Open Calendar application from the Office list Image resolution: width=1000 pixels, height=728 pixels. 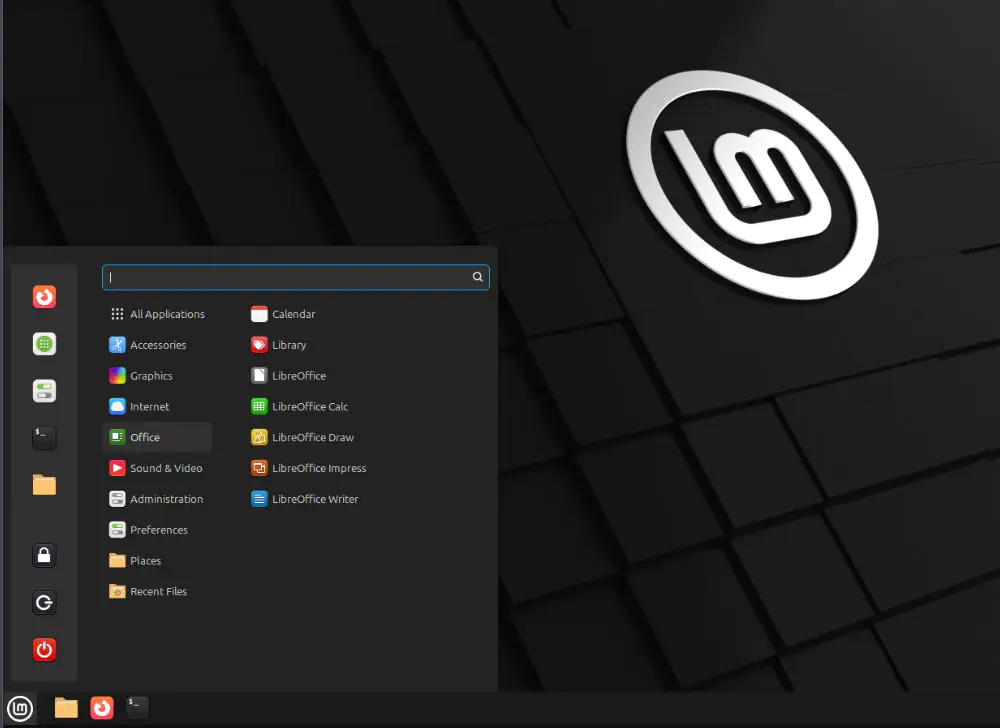[293, 314]
